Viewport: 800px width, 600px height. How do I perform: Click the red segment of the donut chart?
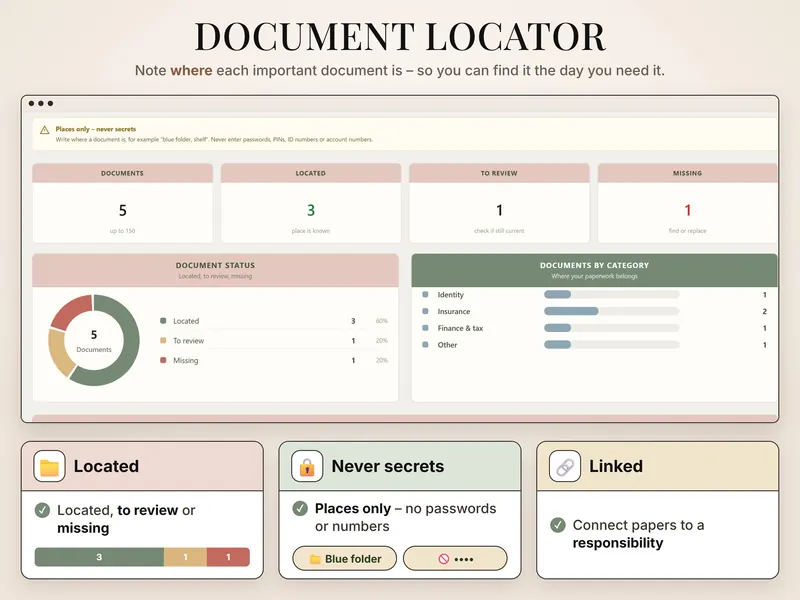tap(70, 310)
